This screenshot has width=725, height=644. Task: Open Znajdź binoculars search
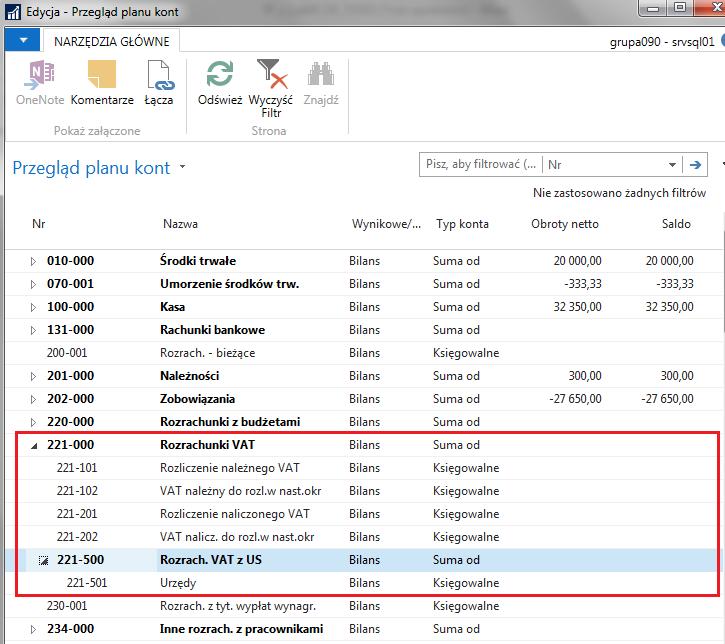coord(321,82)
